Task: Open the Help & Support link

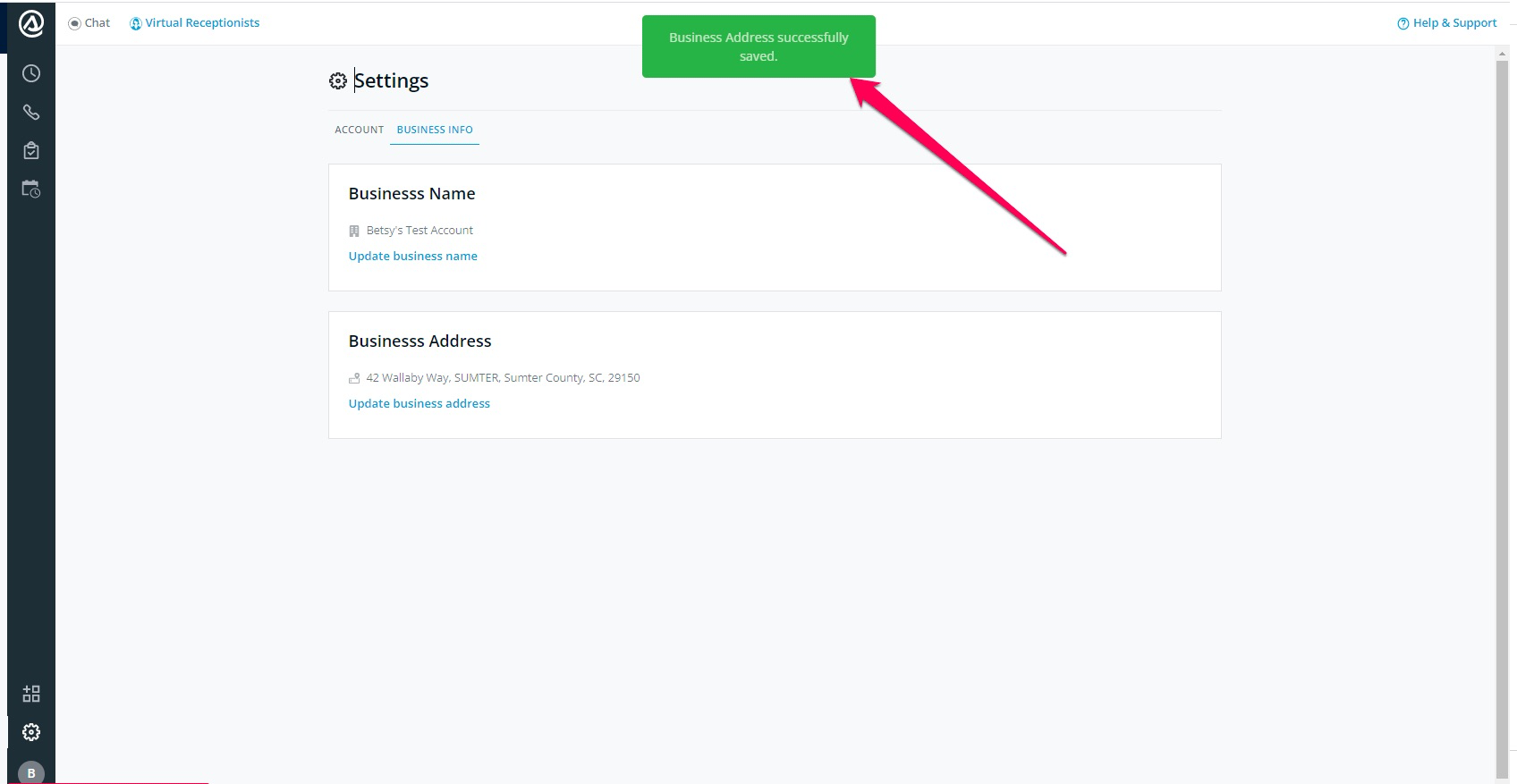Action: coord(1447,23)
